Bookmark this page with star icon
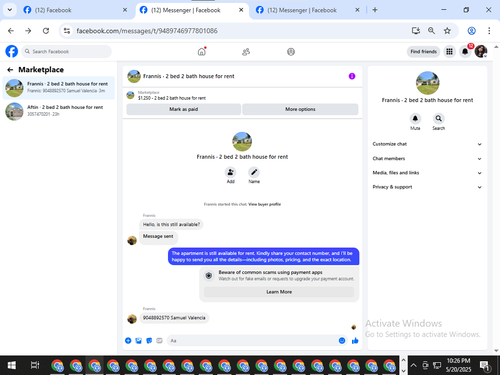 (x=447, y=31)
